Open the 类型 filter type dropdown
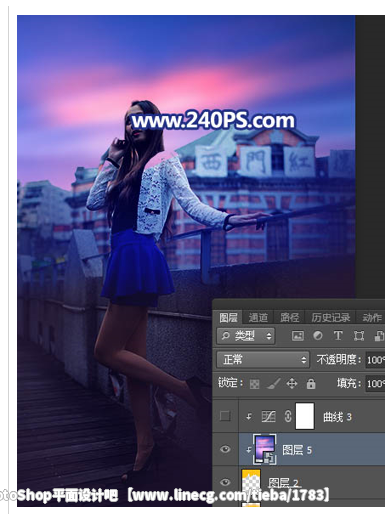This screenshot has height=514, width=385. [x=246, y=336]
